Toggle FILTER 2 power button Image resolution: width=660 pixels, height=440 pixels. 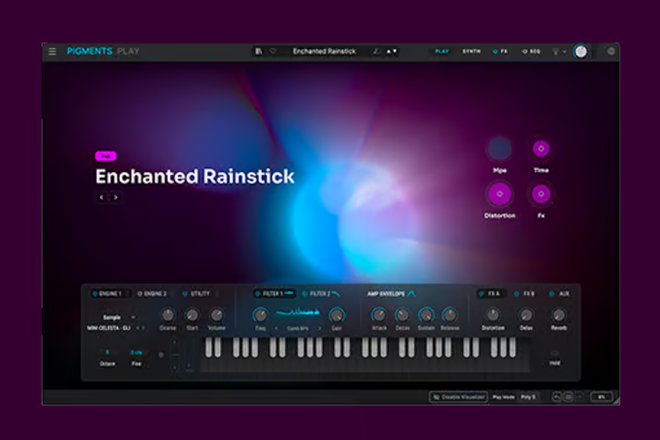(305, 293)
